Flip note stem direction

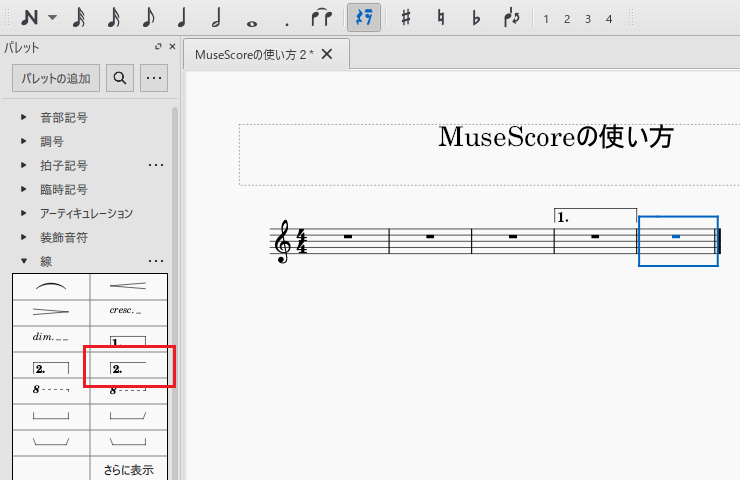tap(512, 18)
